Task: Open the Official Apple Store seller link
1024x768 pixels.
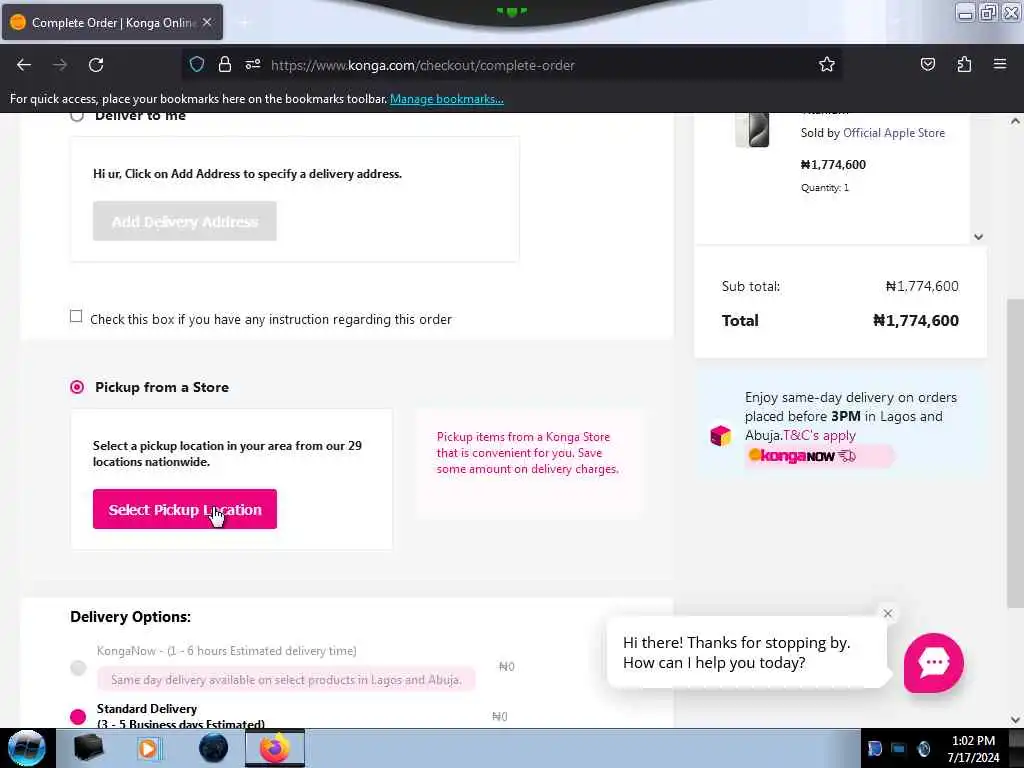Action: [x=894, y=133]
